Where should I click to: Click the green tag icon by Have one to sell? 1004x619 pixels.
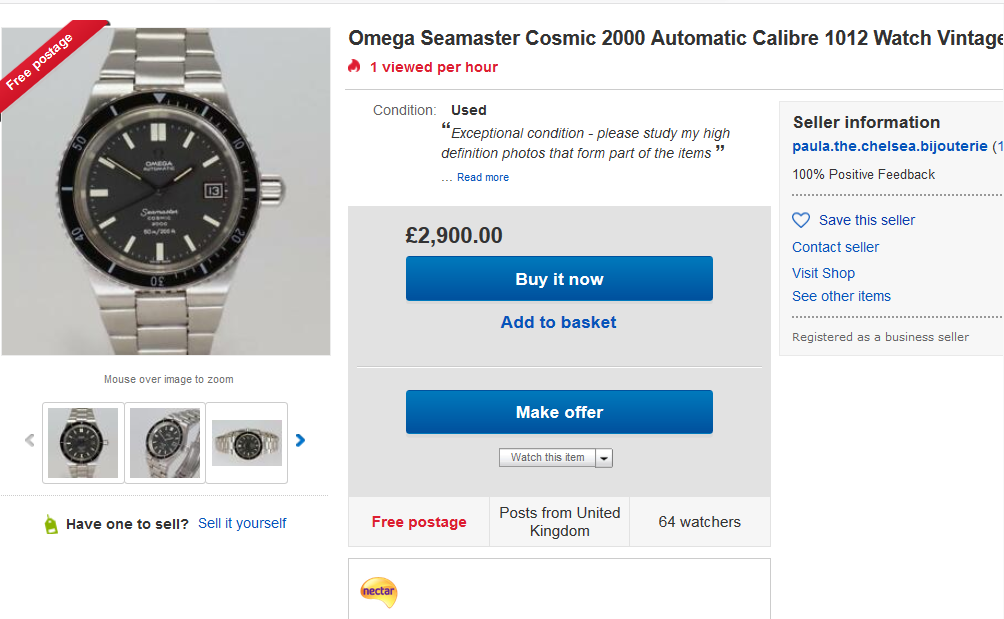click(51, 524)
